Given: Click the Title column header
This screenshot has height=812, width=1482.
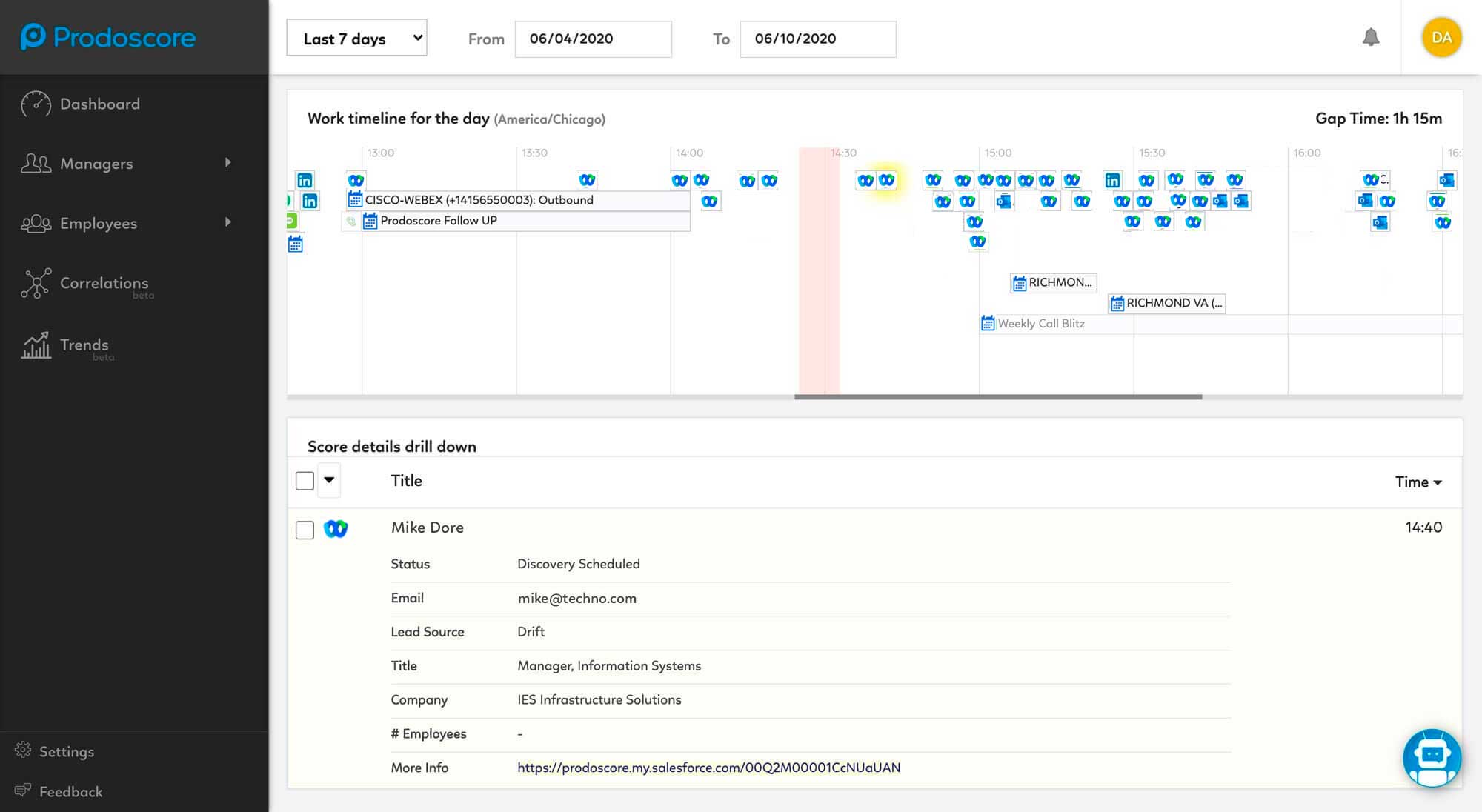Looking at the screenshot, I should coord(407,481).
